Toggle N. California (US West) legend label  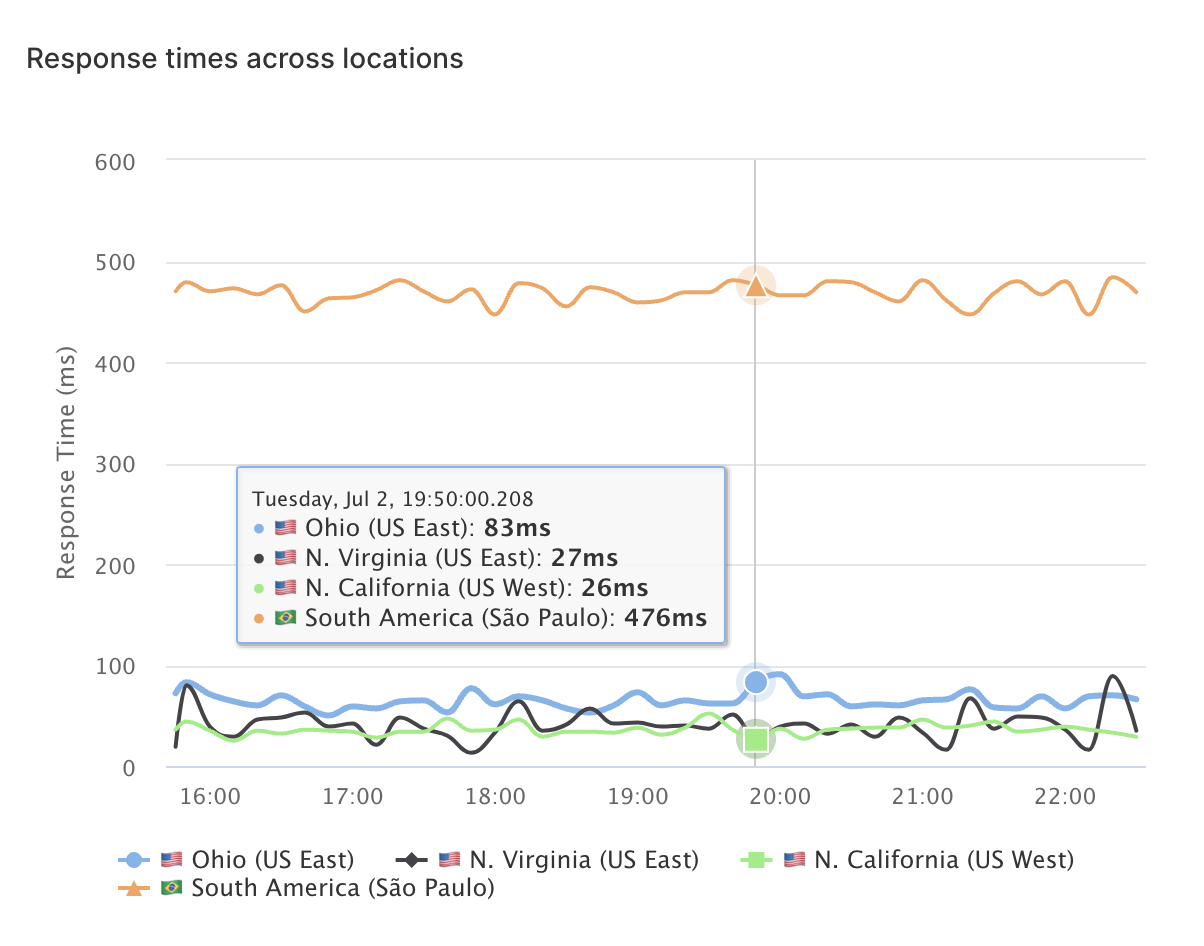pyautogui.click(x=943, y=859)
